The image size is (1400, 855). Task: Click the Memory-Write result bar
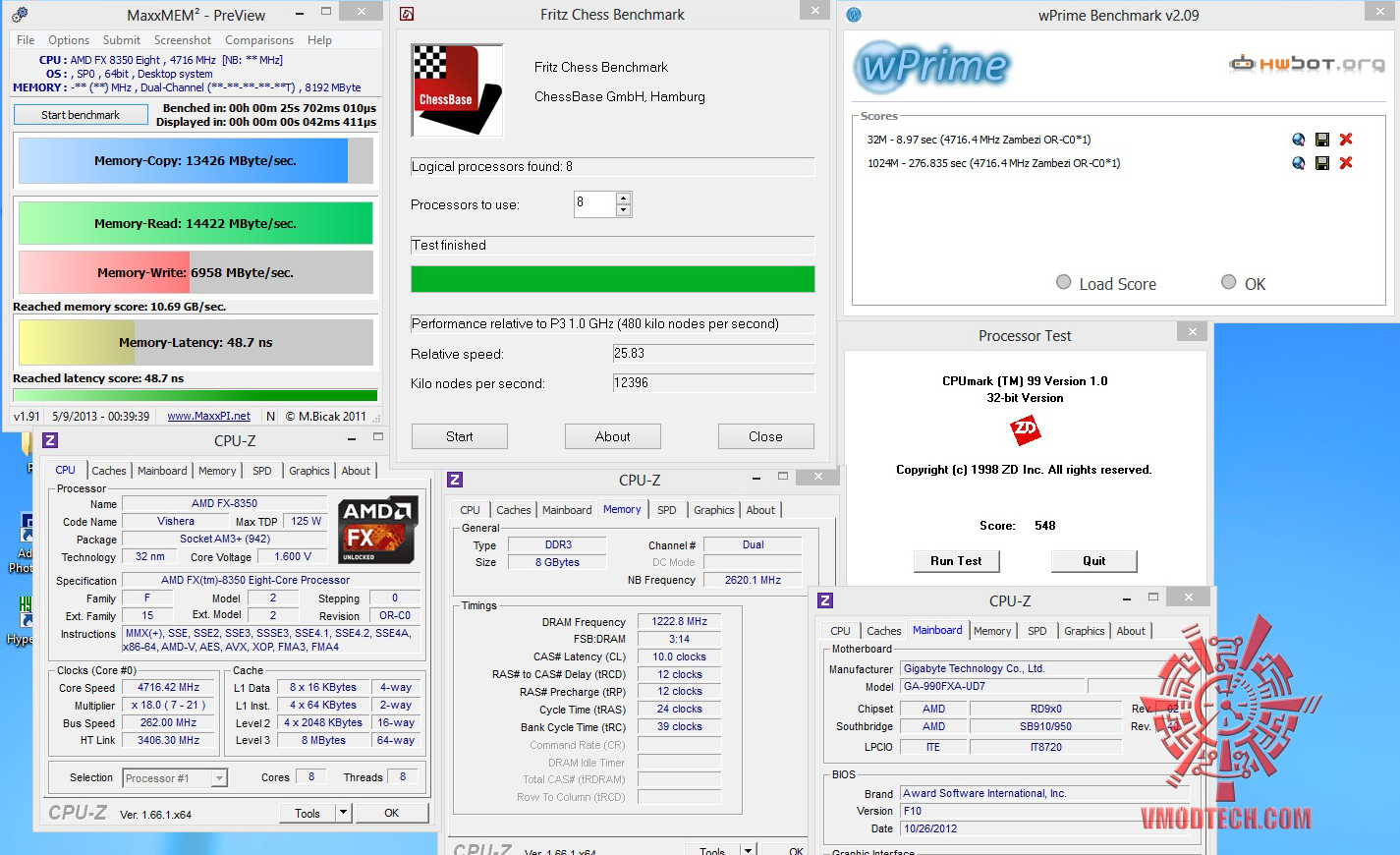click(x=196, y=272)
